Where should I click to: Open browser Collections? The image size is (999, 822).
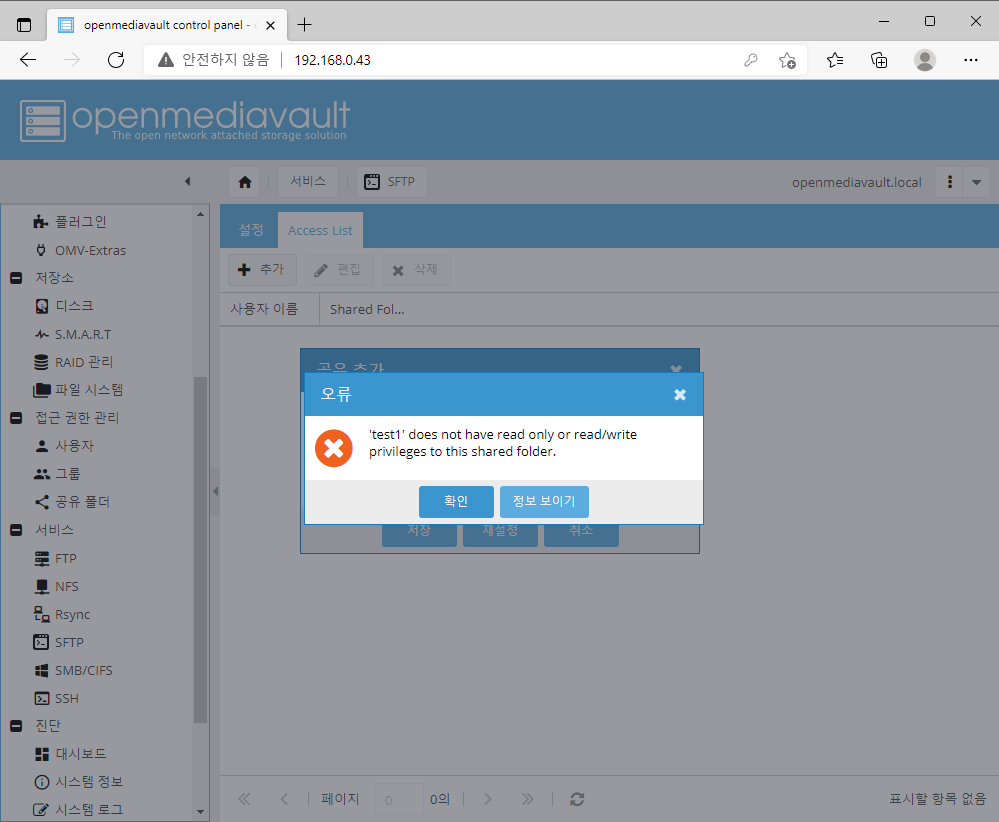[x=879, y=60]
